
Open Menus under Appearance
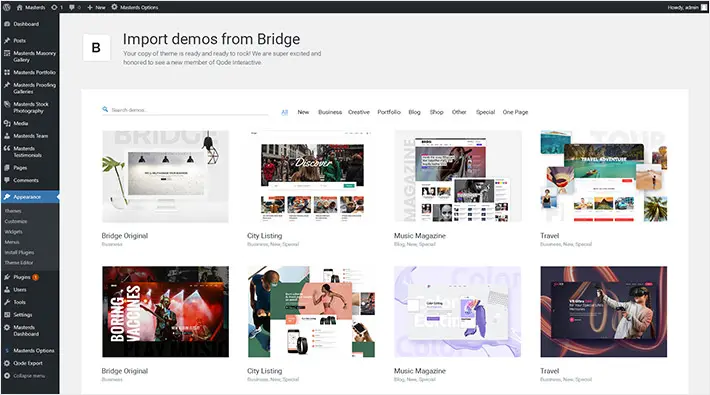[x=12, y=242]
